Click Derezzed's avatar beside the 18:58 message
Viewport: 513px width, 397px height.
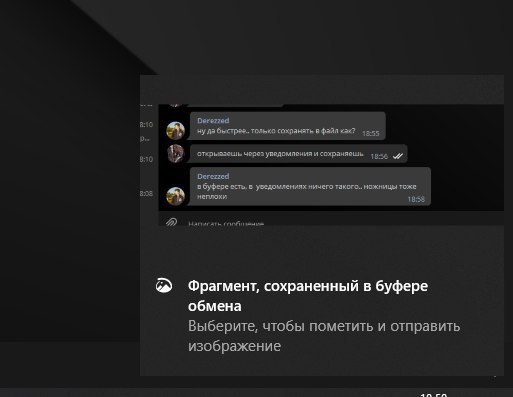click(x=176, y=196)
